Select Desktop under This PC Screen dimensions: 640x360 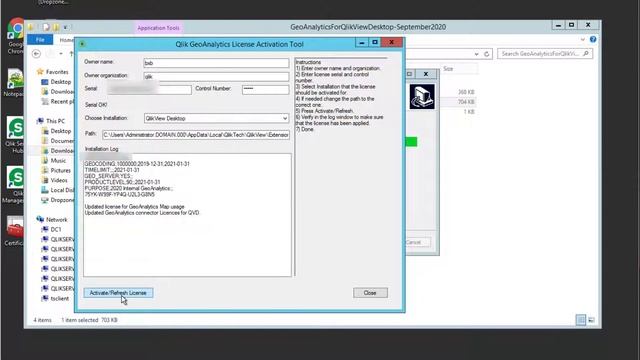pyautogui.click(x=60, y=131)
